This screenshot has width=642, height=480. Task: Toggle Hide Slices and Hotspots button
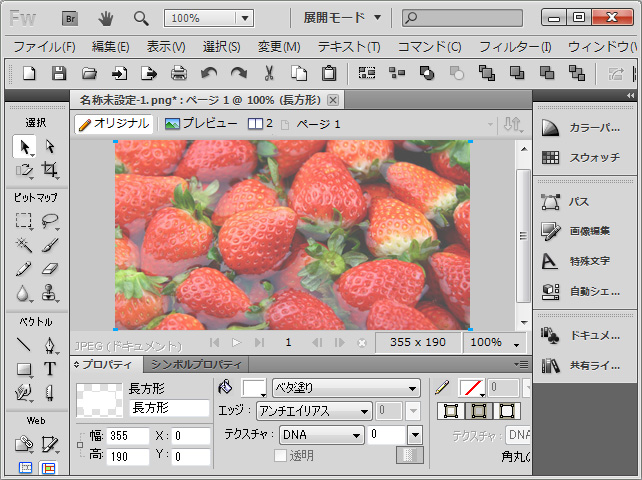coord(25,468)
